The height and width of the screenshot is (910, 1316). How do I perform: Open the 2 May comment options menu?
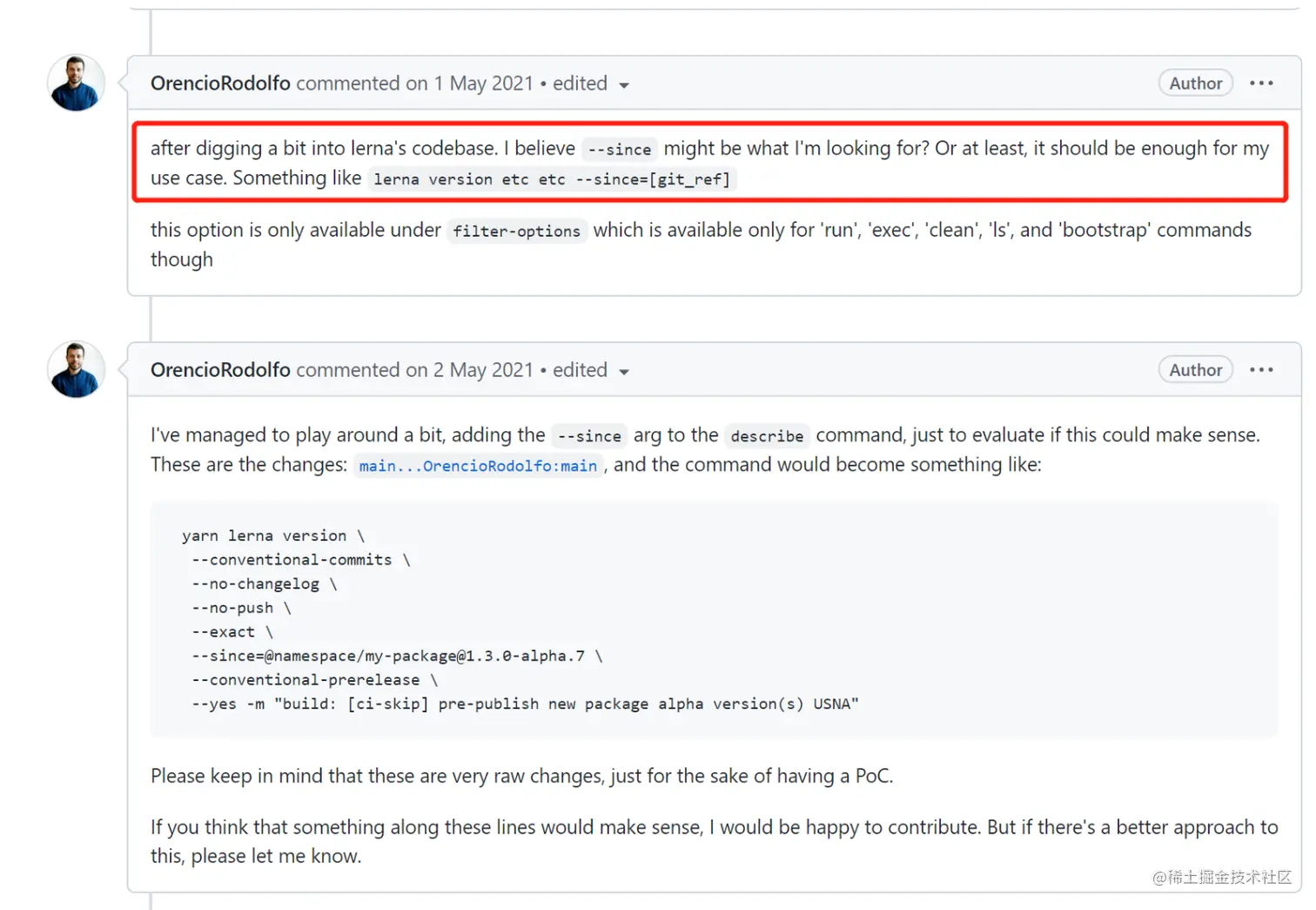pyautogui.click(x=1261, y=370)
